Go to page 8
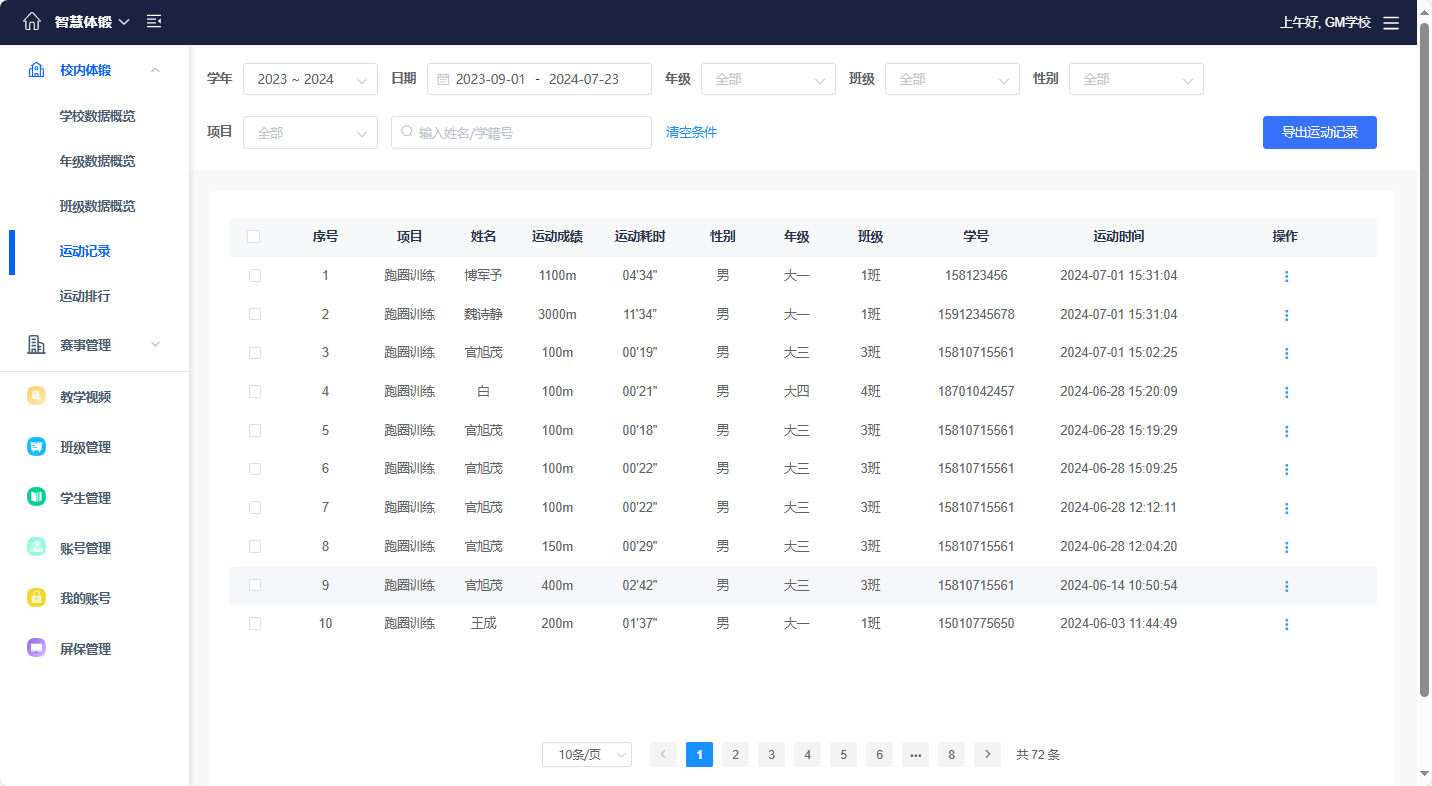 click(951, 755)
